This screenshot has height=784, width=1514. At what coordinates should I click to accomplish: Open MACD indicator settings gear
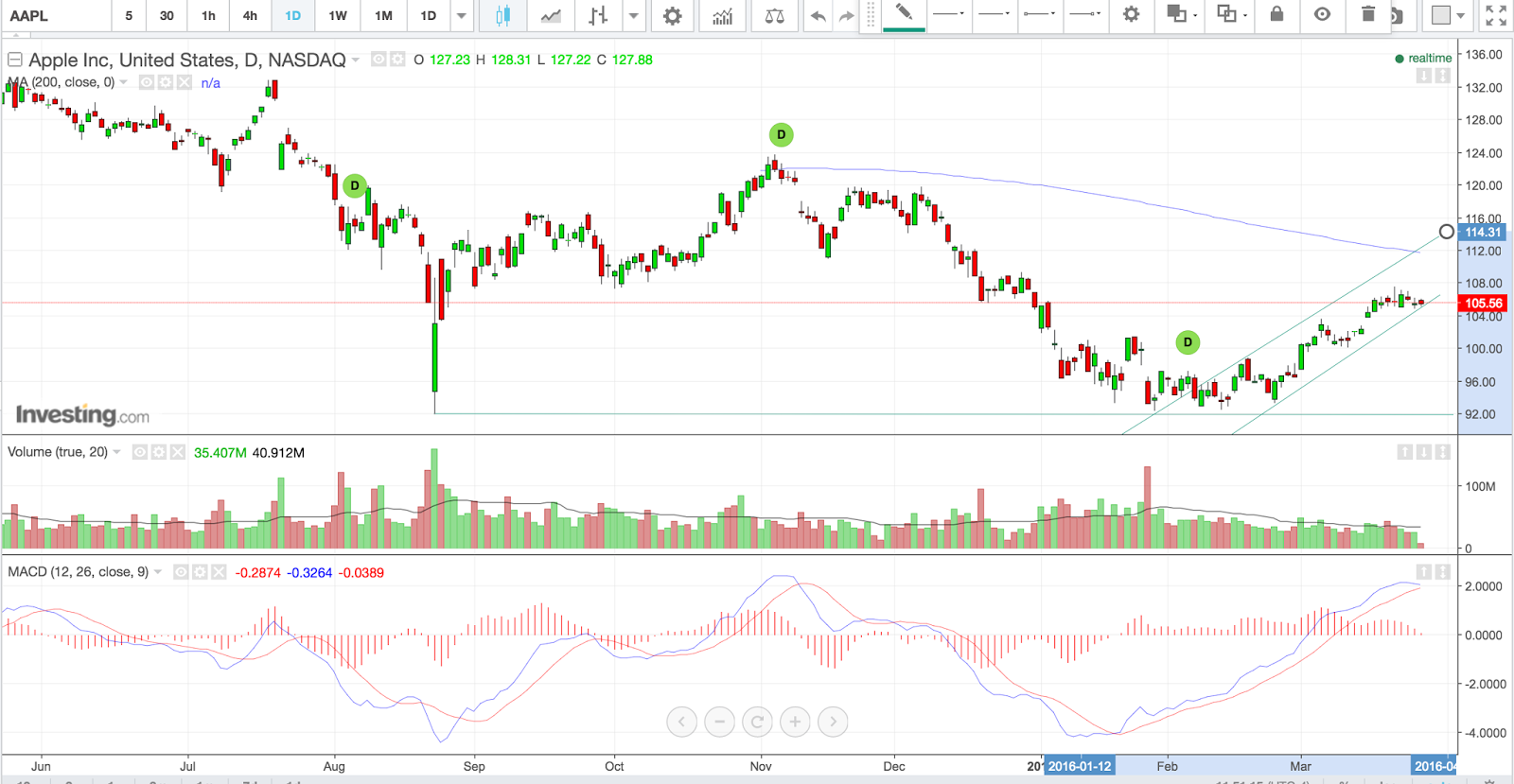pyautogui.click(x=200, y=572)
